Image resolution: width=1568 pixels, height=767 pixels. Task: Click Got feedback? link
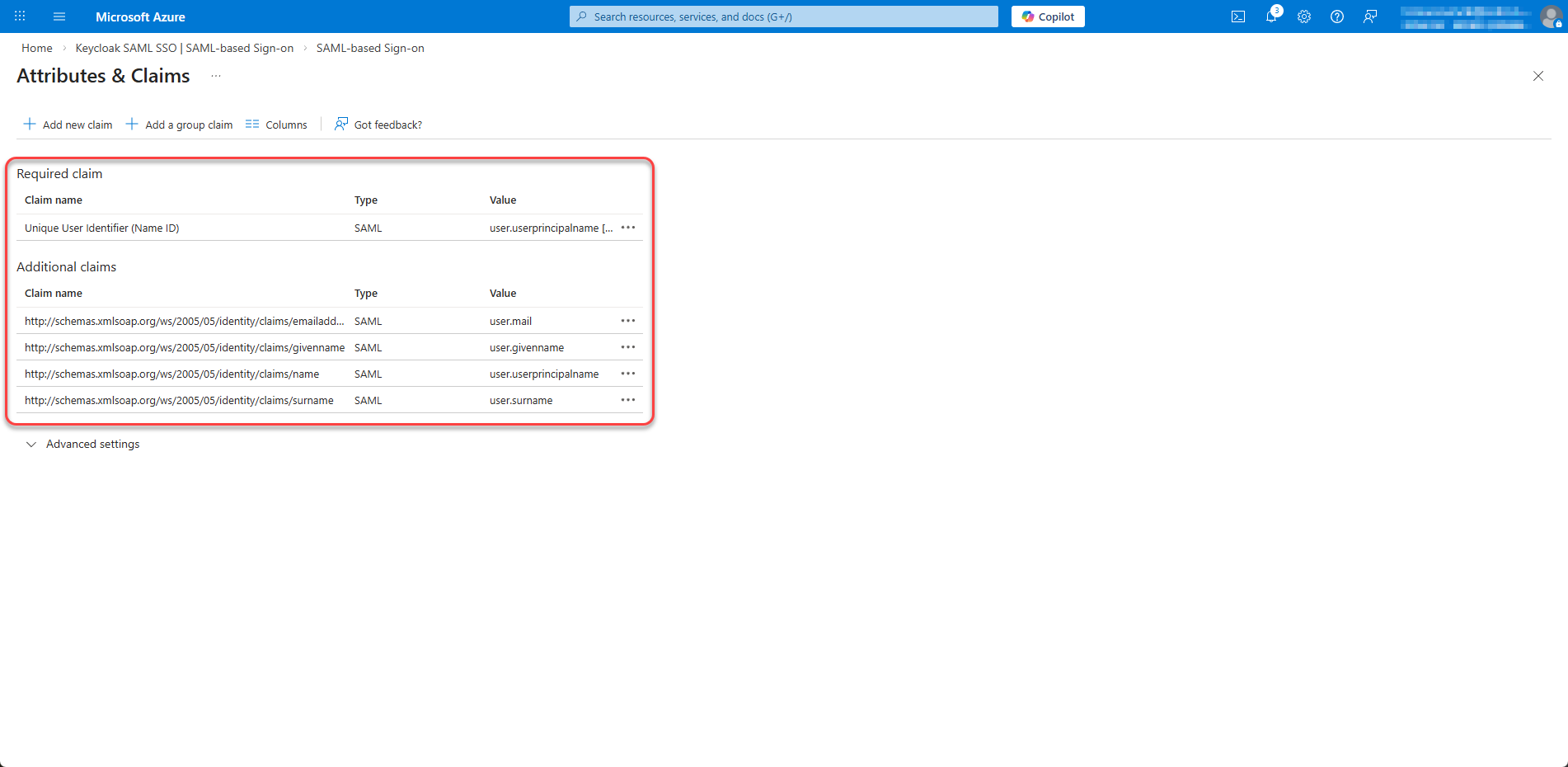tap(378, 125)
